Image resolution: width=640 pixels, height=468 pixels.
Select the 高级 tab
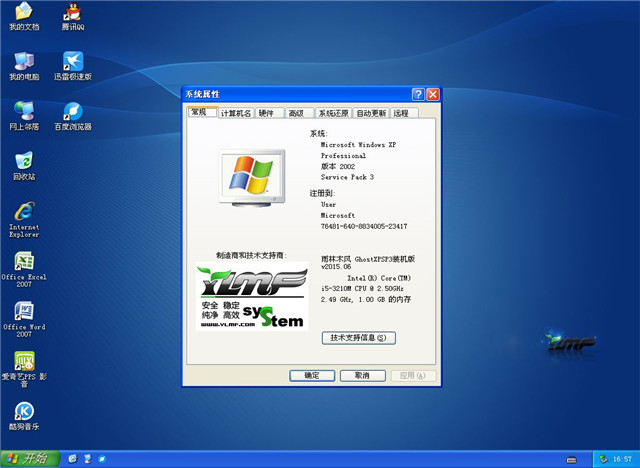tap(296, 114)
